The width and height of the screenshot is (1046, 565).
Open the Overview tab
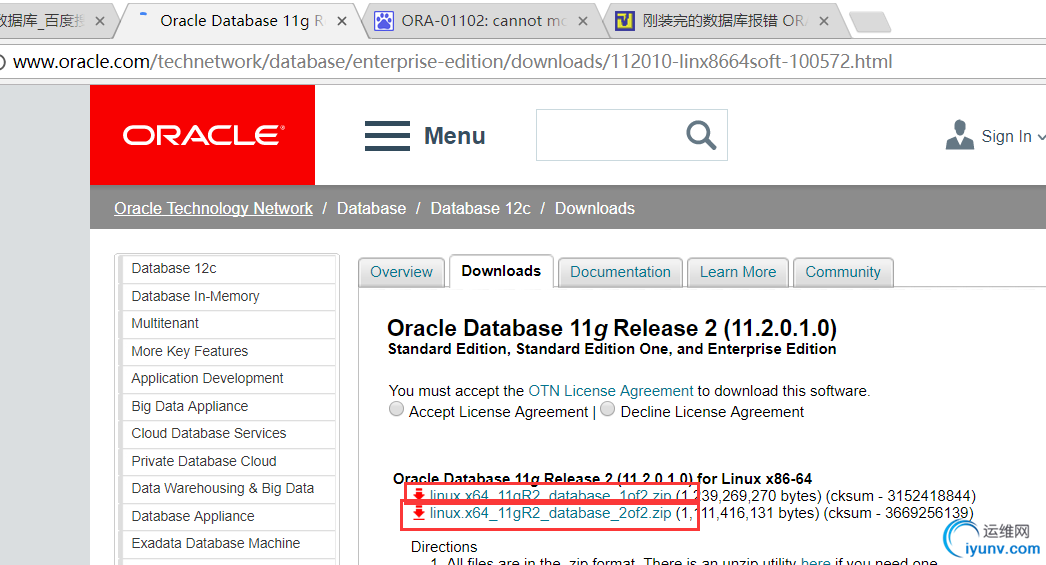click(x=402, y=272)
